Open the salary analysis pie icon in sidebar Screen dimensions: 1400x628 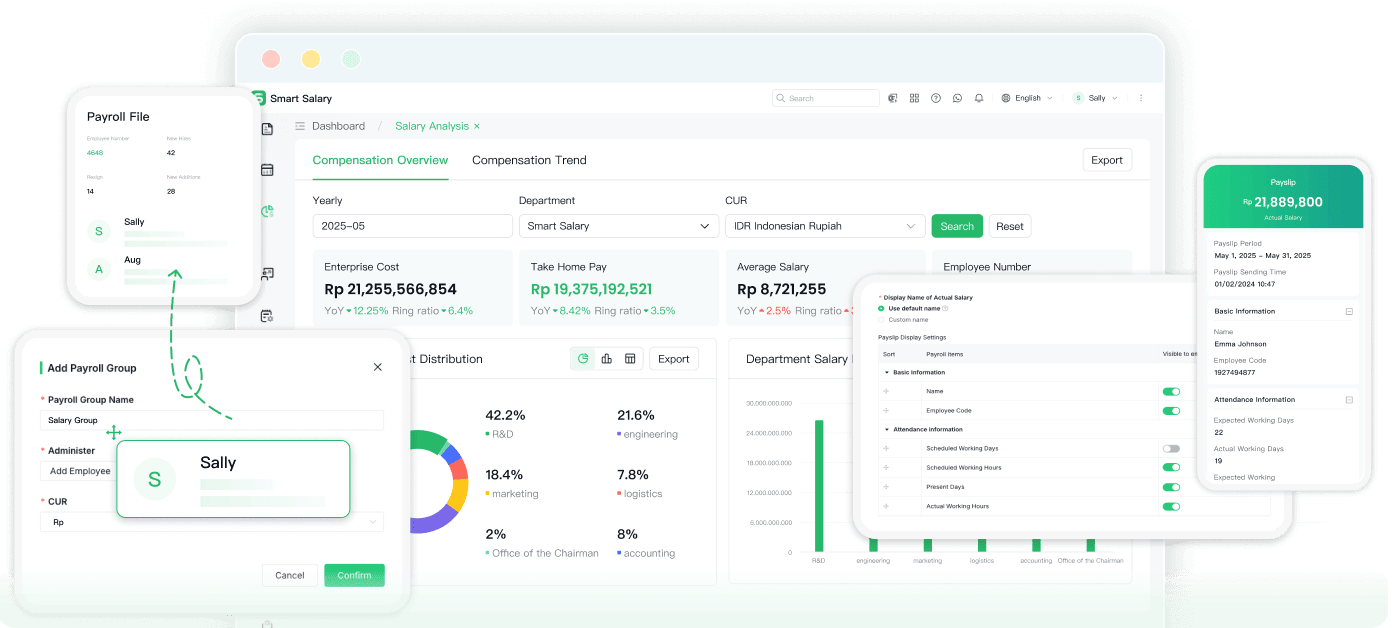(x=267, y=211)
